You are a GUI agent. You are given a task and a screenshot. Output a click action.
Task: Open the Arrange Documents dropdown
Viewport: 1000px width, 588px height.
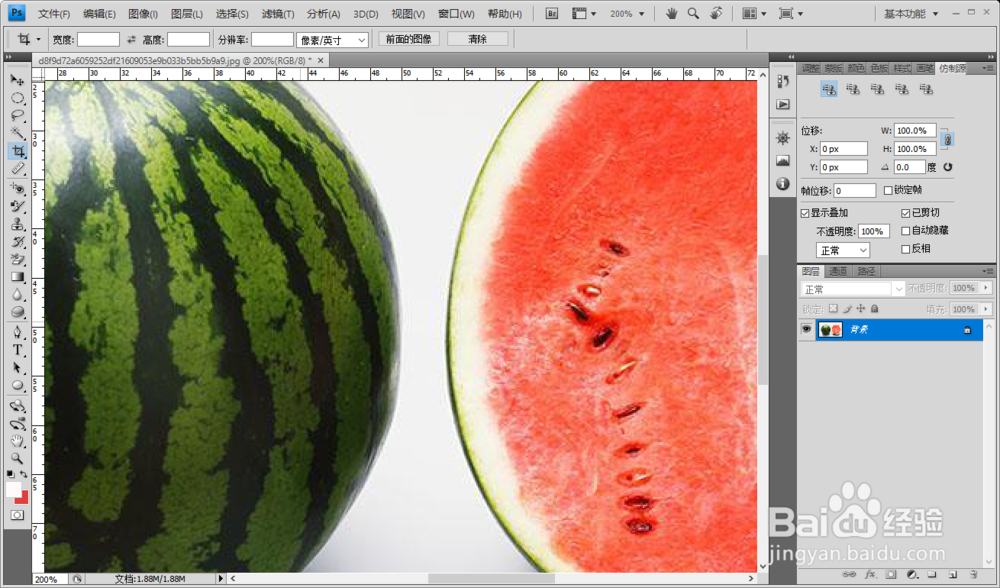[x=754, y=13]
